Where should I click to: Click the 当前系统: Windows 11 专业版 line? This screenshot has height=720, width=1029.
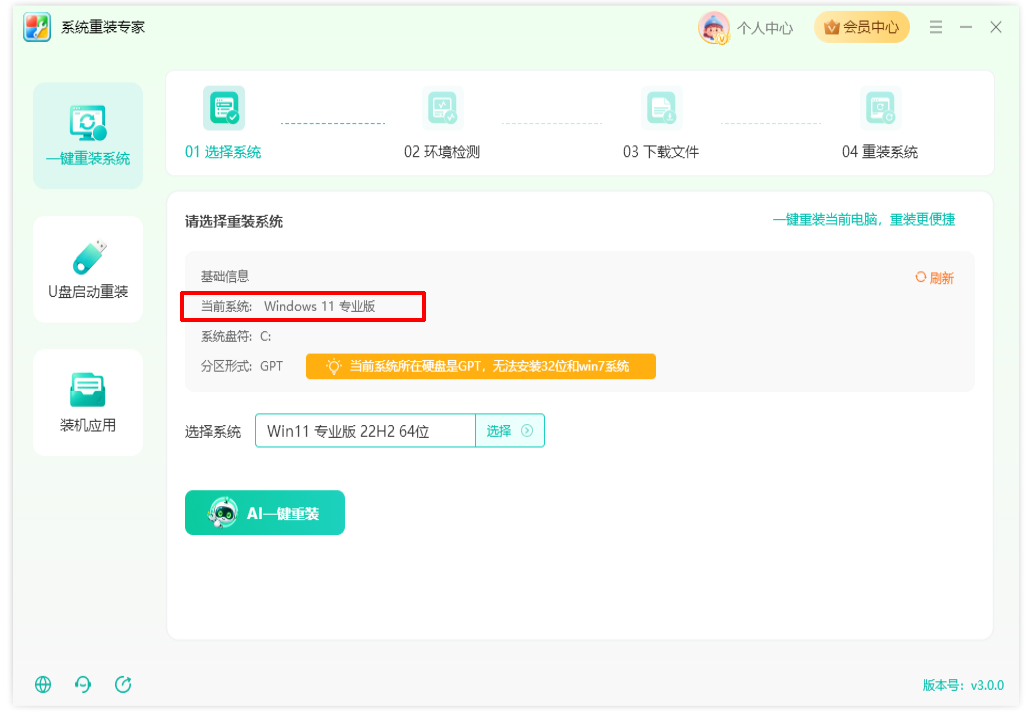pos(288,307)
